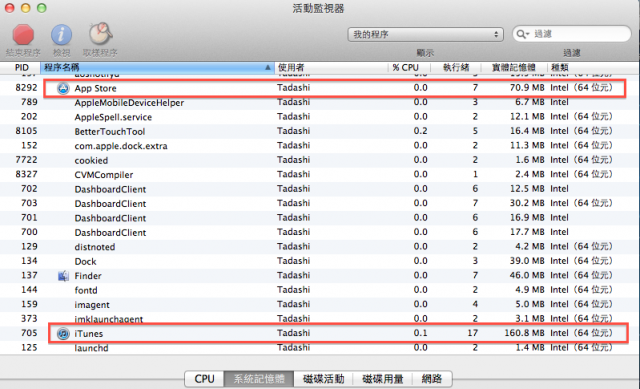The image size is (640, 389).
Task: Select the Dock process
Action: pyautogui.click(x=320, y=261)
